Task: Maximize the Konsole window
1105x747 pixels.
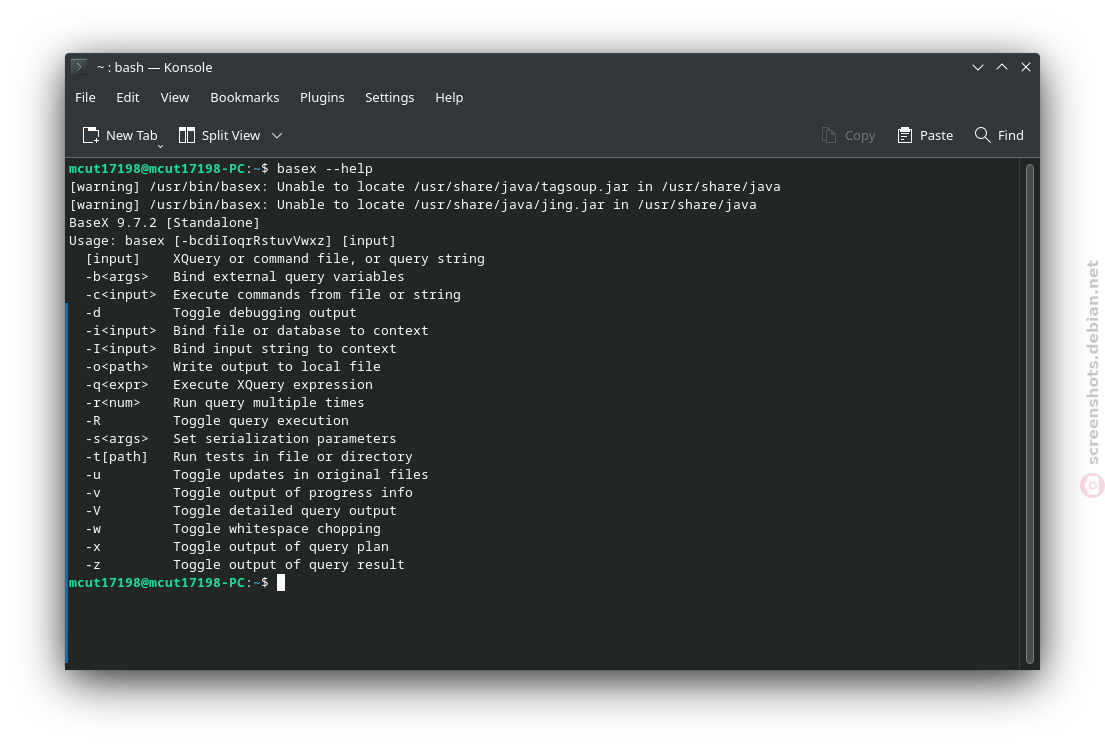Action: pos(1002,67)
